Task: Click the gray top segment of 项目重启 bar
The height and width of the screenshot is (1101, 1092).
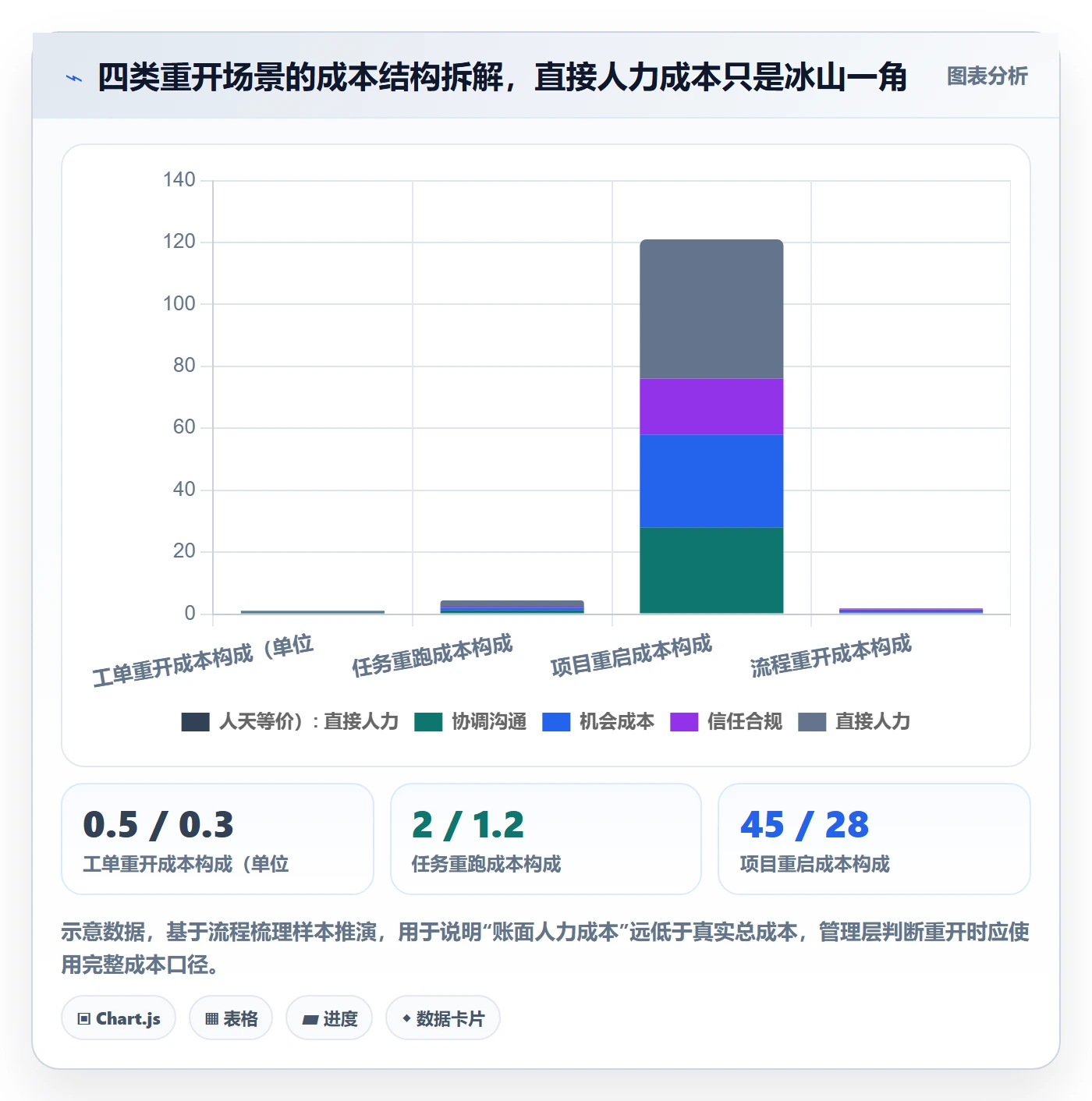Action: tap(711, 310)
